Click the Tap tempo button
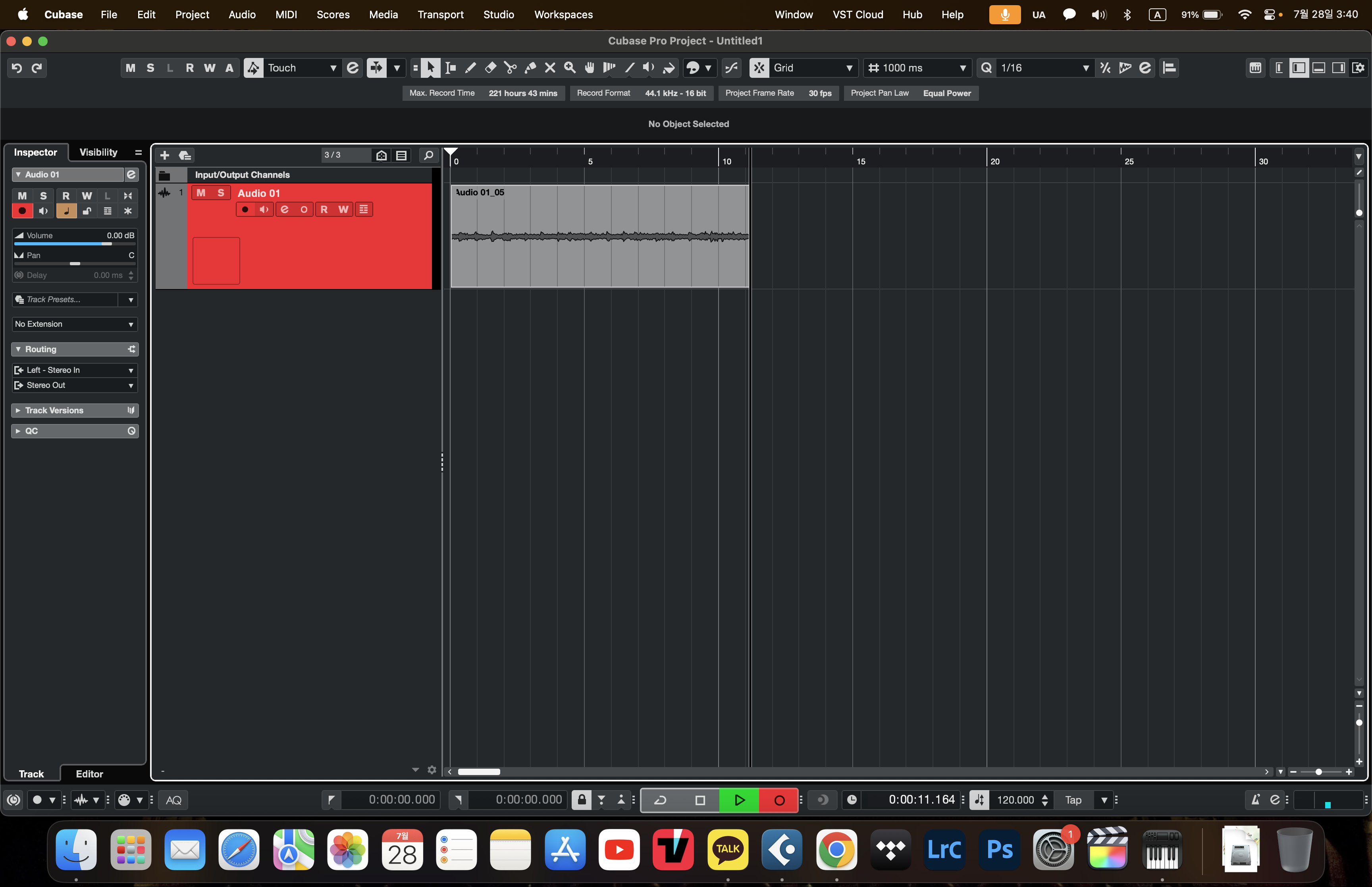The width and height of the screenshot is (1372, 887). [x=1073, y=800]
